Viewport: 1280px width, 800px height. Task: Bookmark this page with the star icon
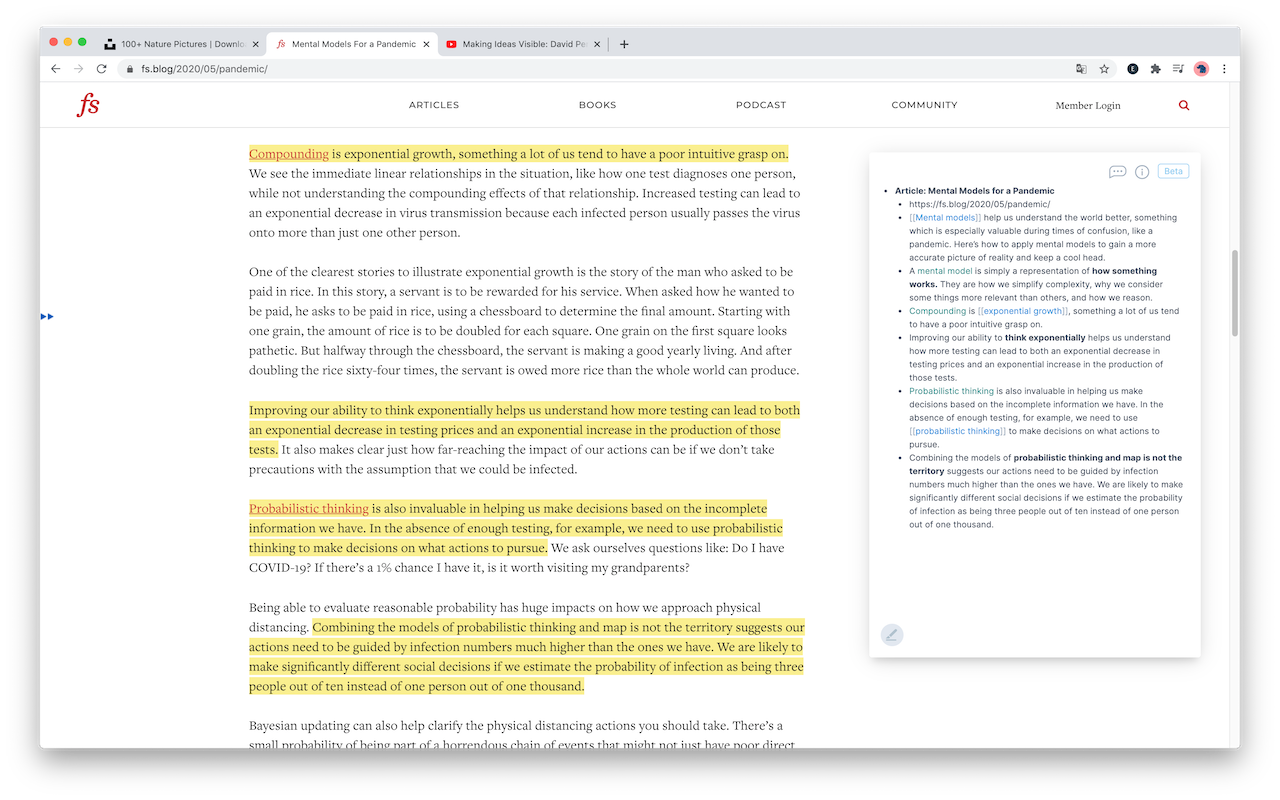point(1104,69)
